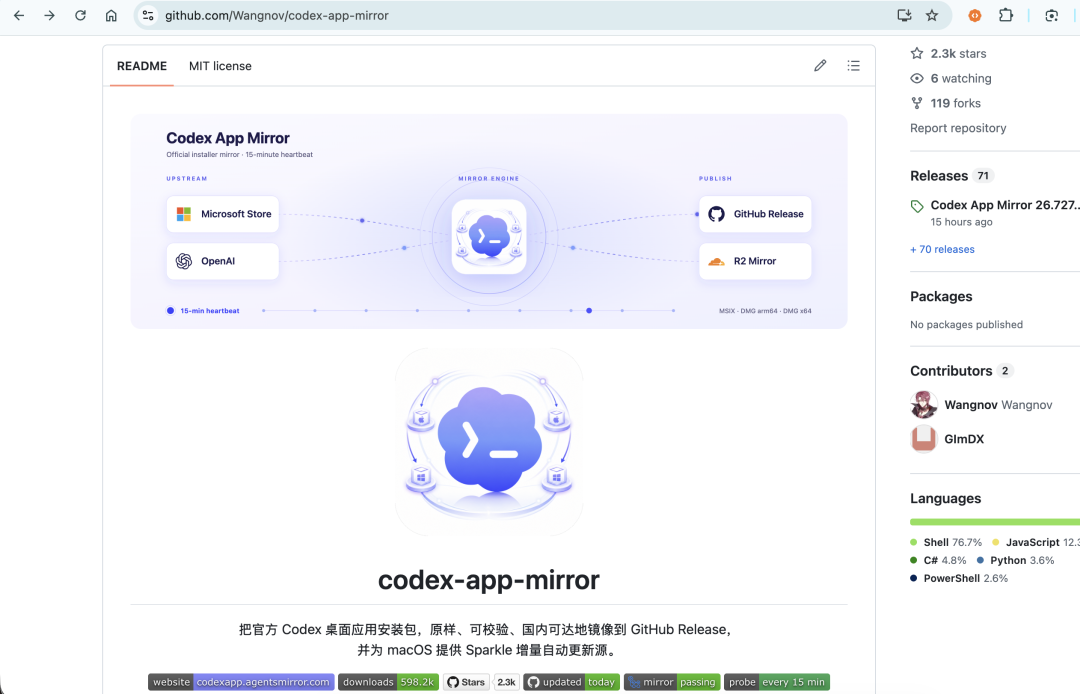Click '15 hours ago' release time
This screenshot has width=1080, height=694.
tap(962, 222)
